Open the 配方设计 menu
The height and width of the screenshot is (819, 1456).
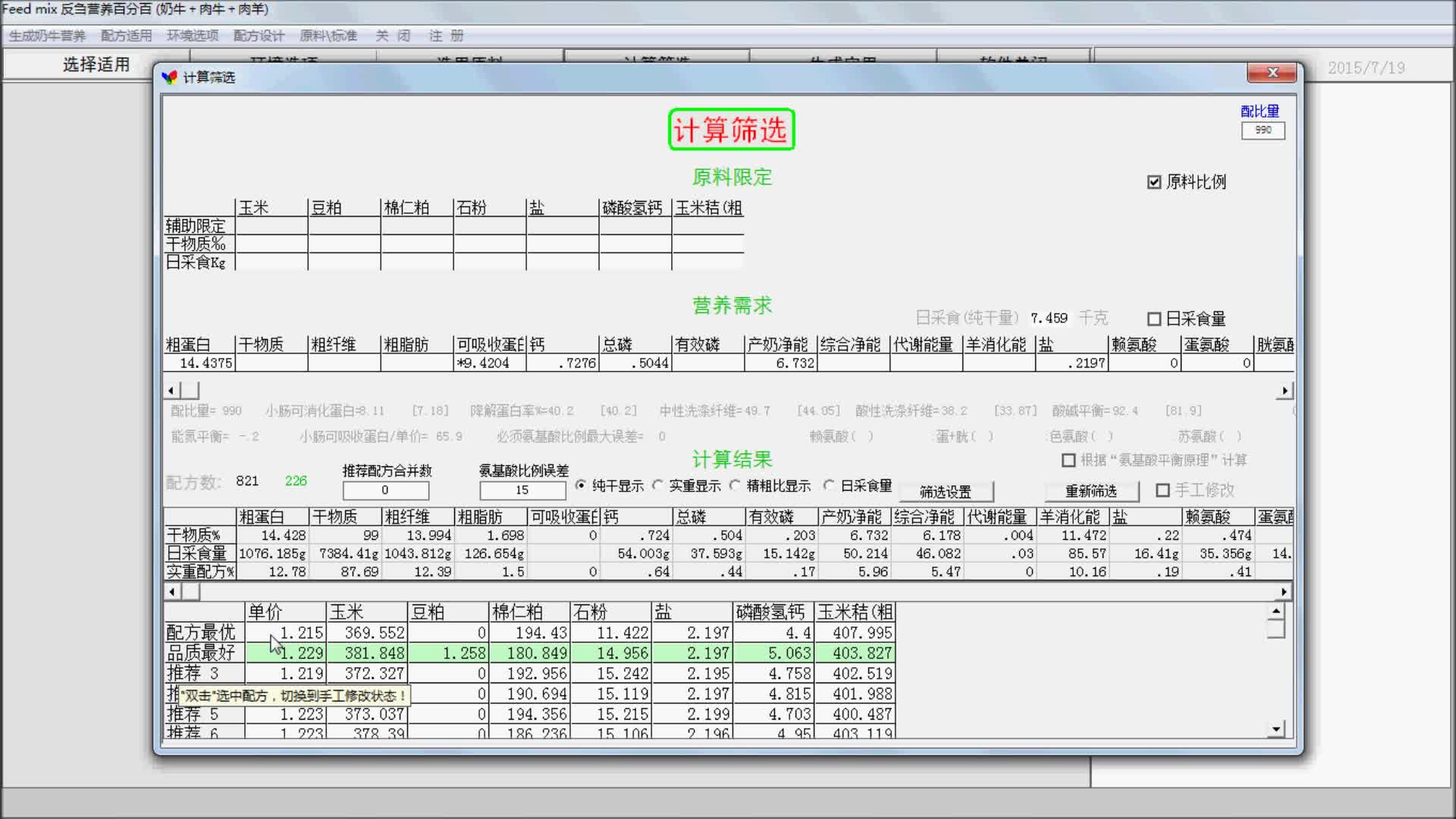coord(259,36)
